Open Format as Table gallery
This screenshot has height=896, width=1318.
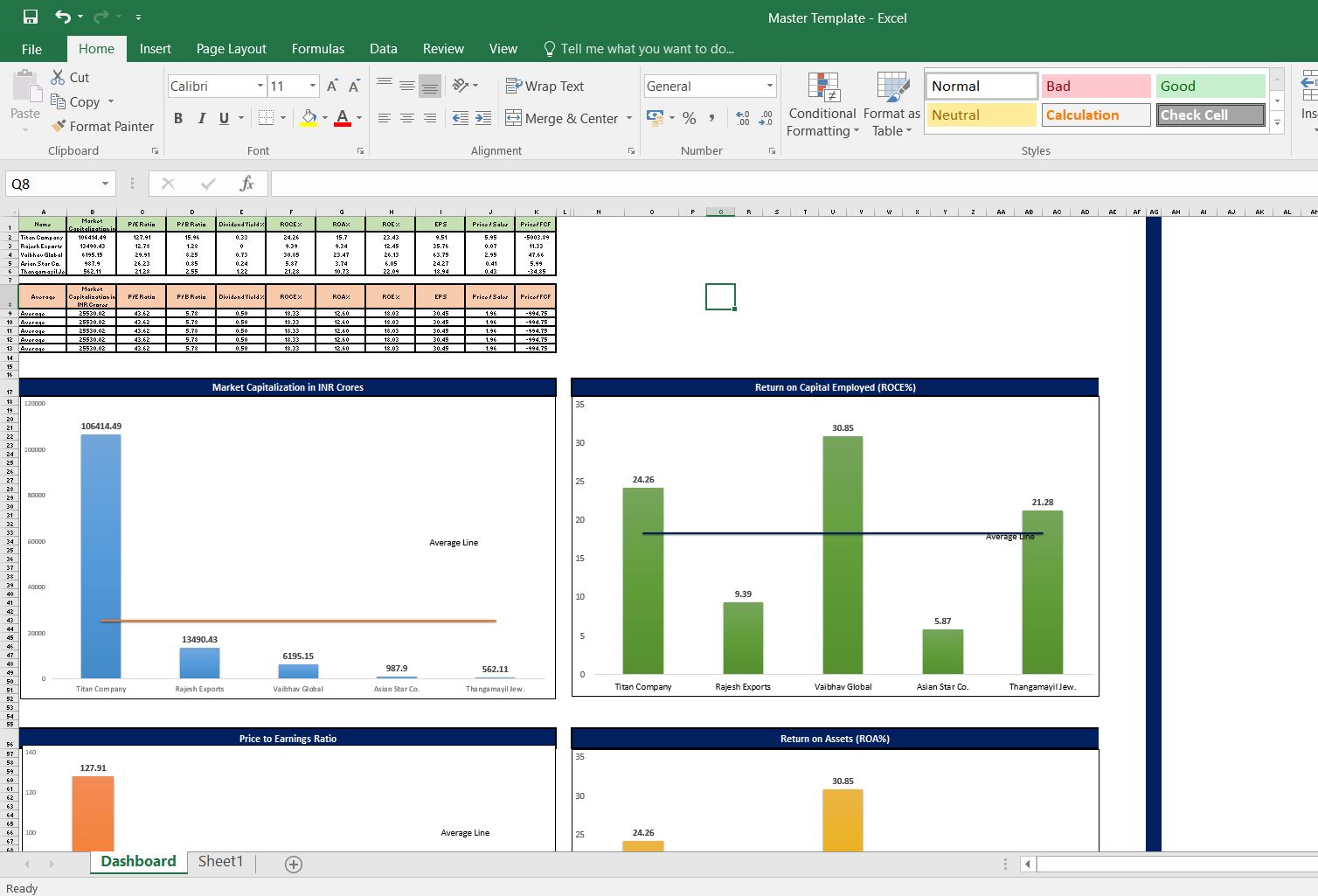(891, 104)
